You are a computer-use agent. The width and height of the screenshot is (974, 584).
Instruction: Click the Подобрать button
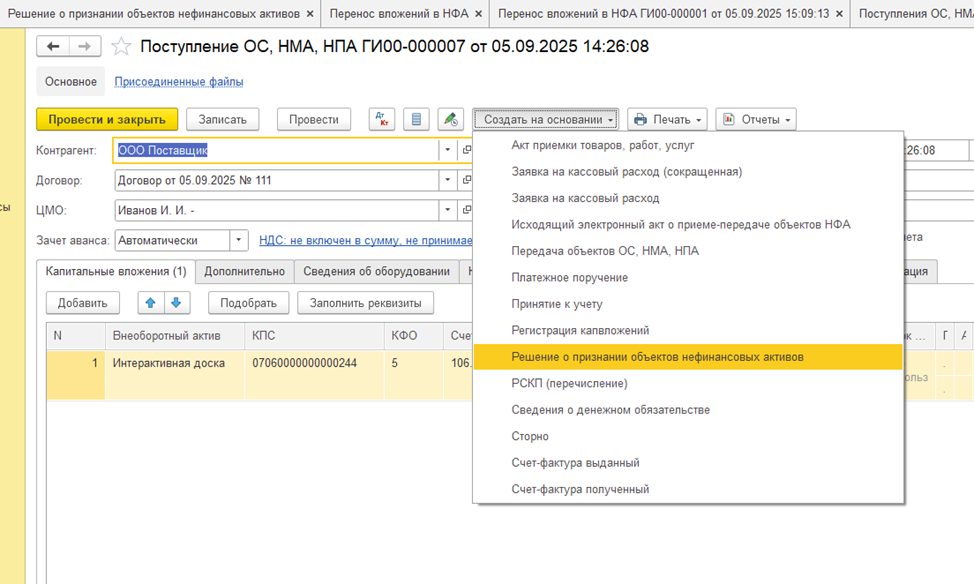(x=248, y=303)
